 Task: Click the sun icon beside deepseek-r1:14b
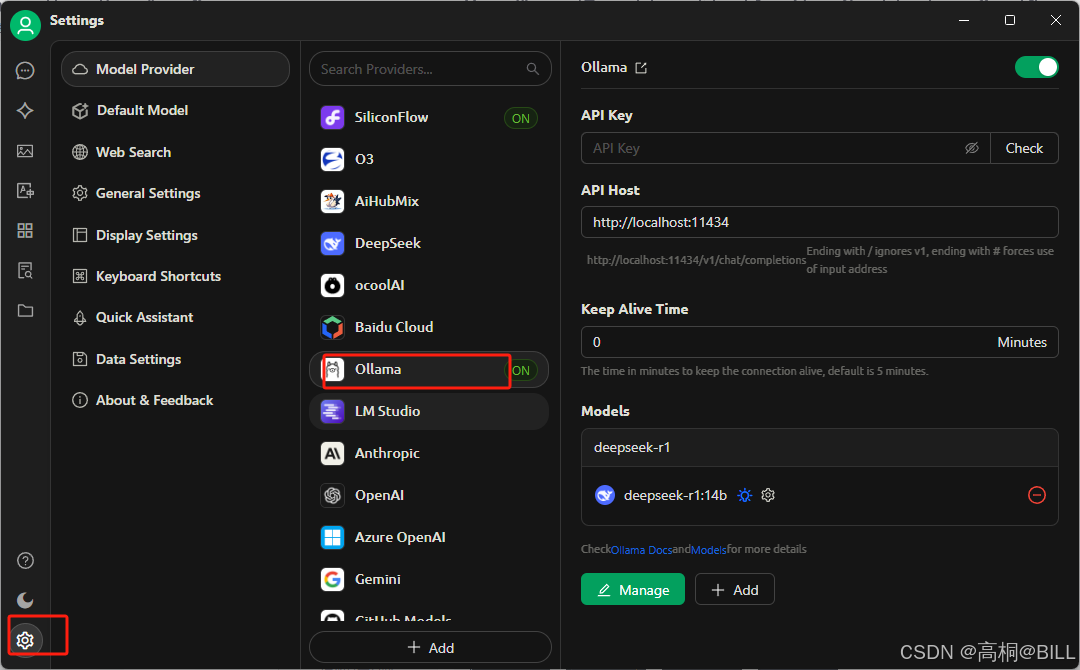pyautogui.click(x=745, y=495)
